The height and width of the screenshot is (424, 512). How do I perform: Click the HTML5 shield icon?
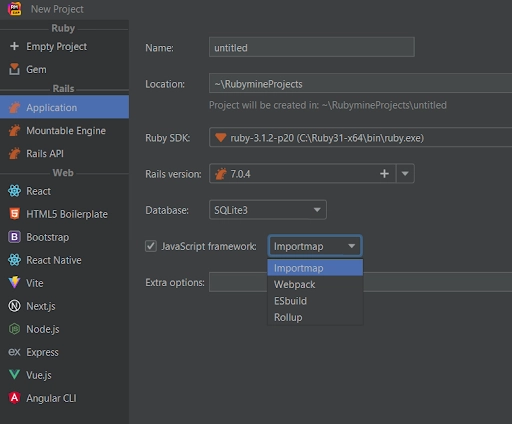pyautogui.click(x=14, y=214)
